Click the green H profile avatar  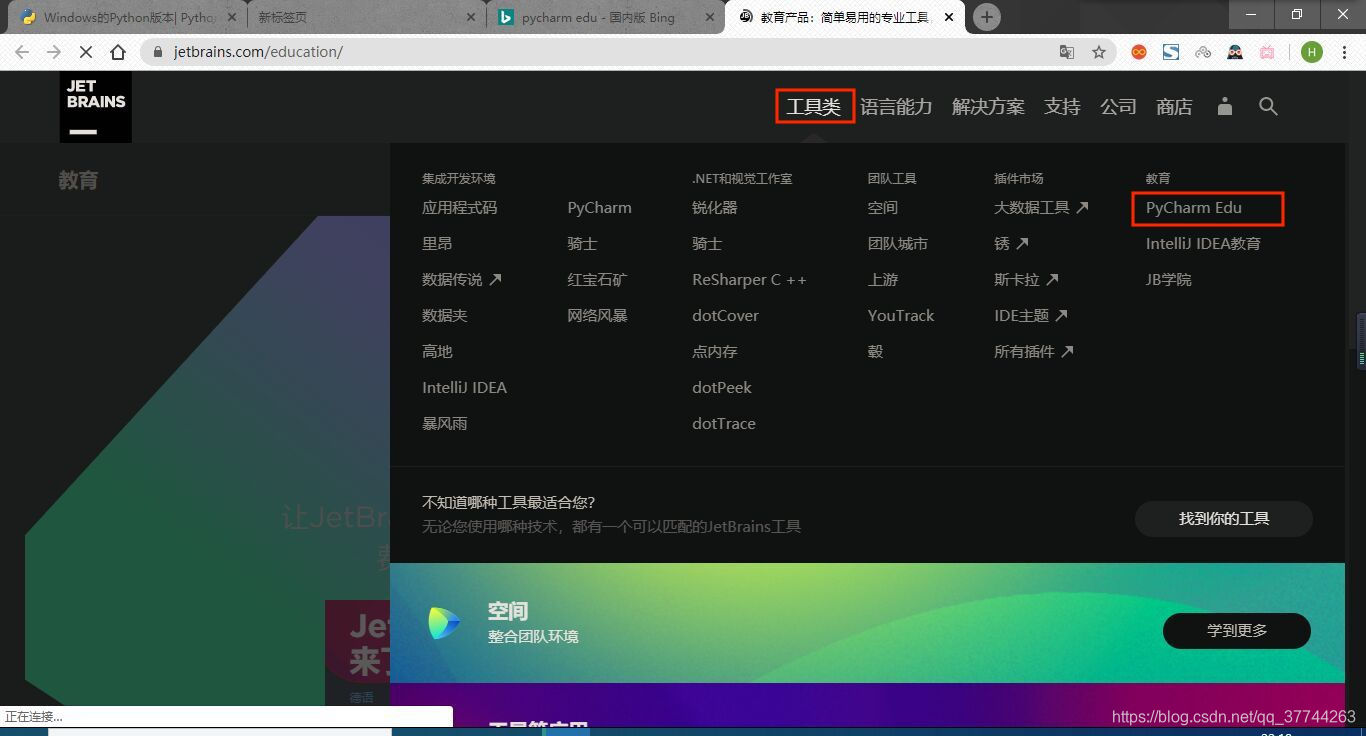1311,51
